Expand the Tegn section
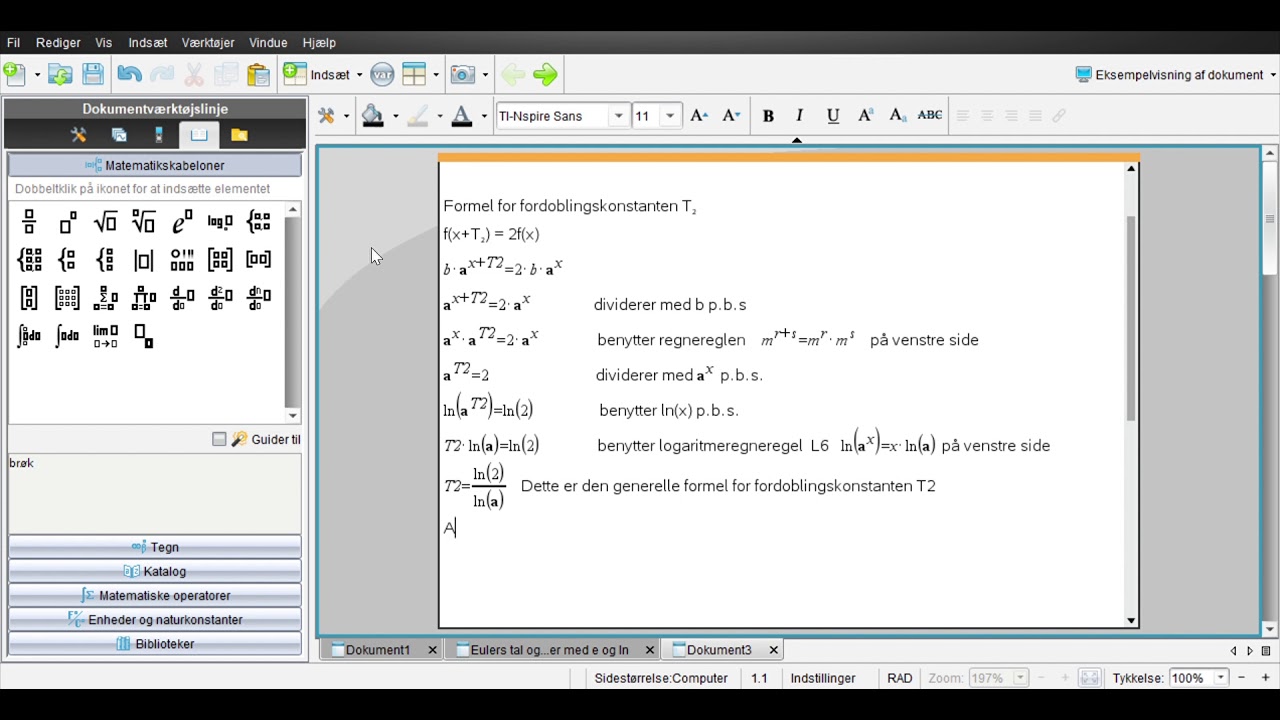The image size is (1280, 720). [155, 547]
